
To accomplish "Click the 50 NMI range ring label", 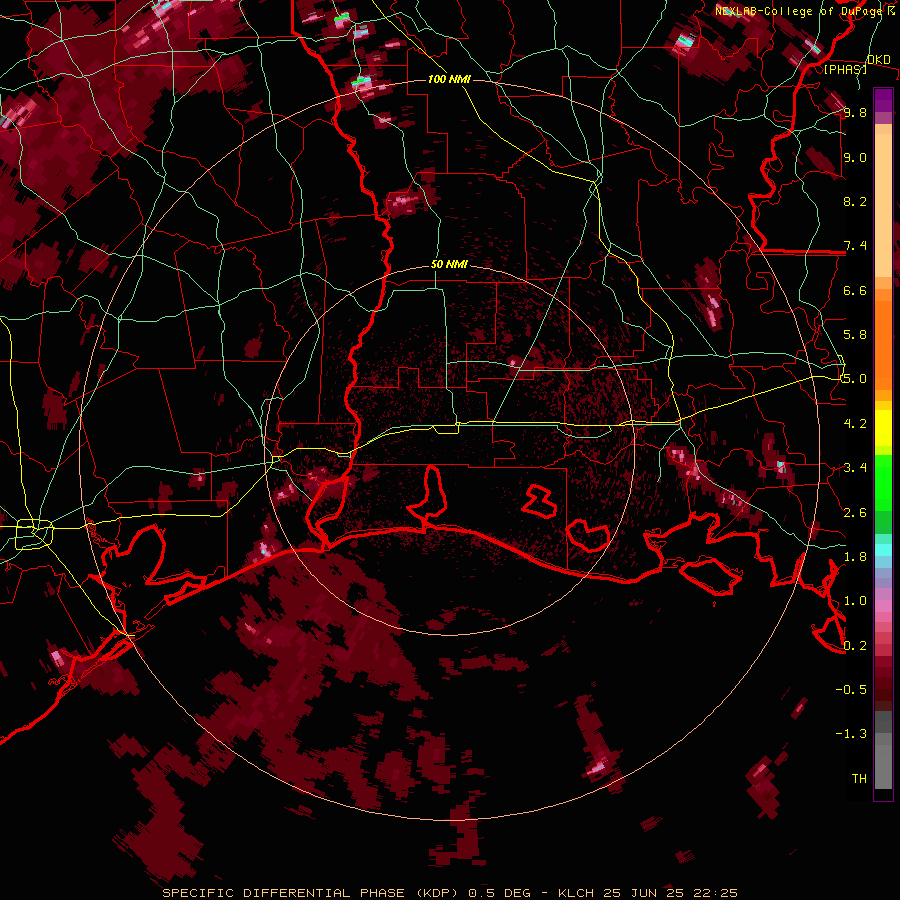I will 449,265.
